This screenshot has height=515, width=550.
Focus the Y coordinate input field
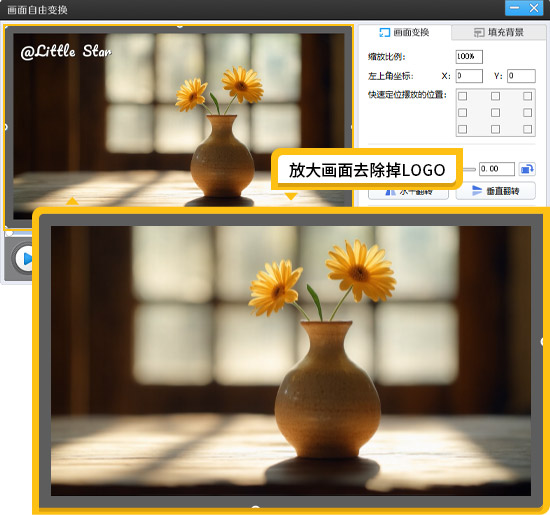tap(521, 76)
